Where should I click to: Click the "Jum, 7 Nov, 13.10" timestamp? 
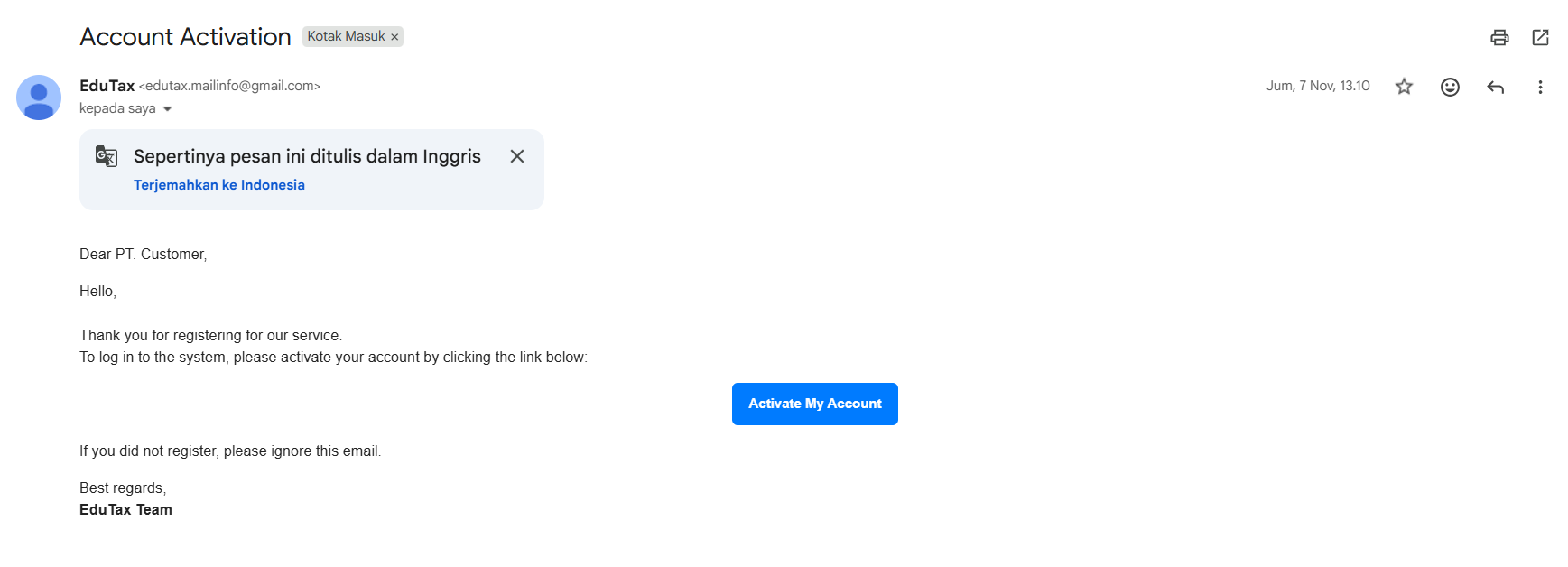coord(1317,86)
